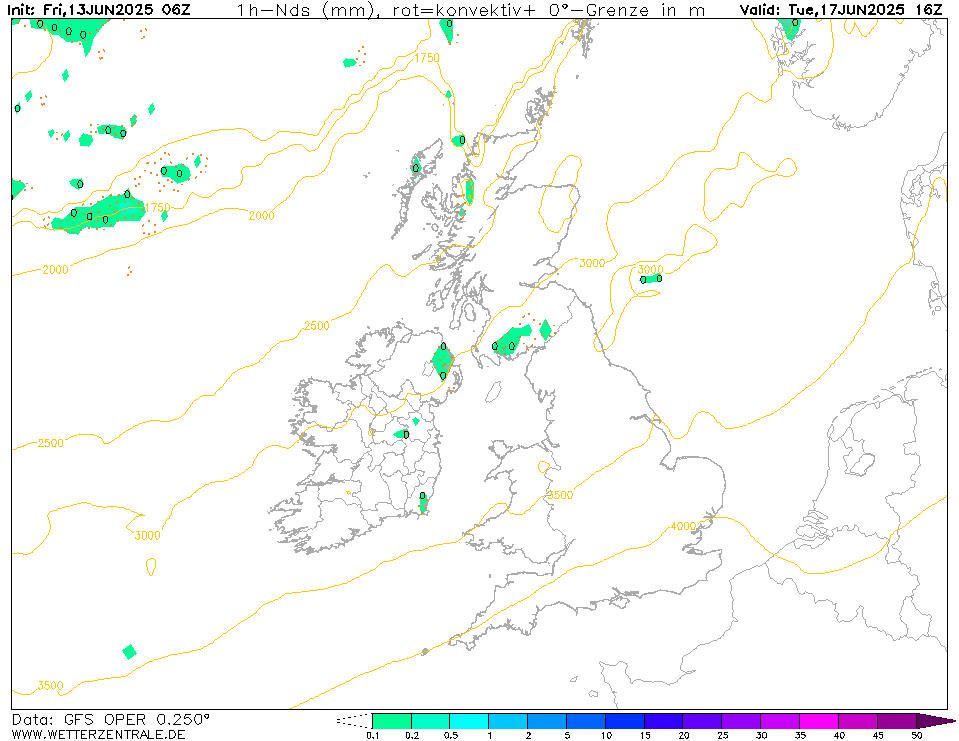The width and height of the screenshot is (959, 741).
Task: Click the 0.1 tick label under colorbar
Action: 372,735
